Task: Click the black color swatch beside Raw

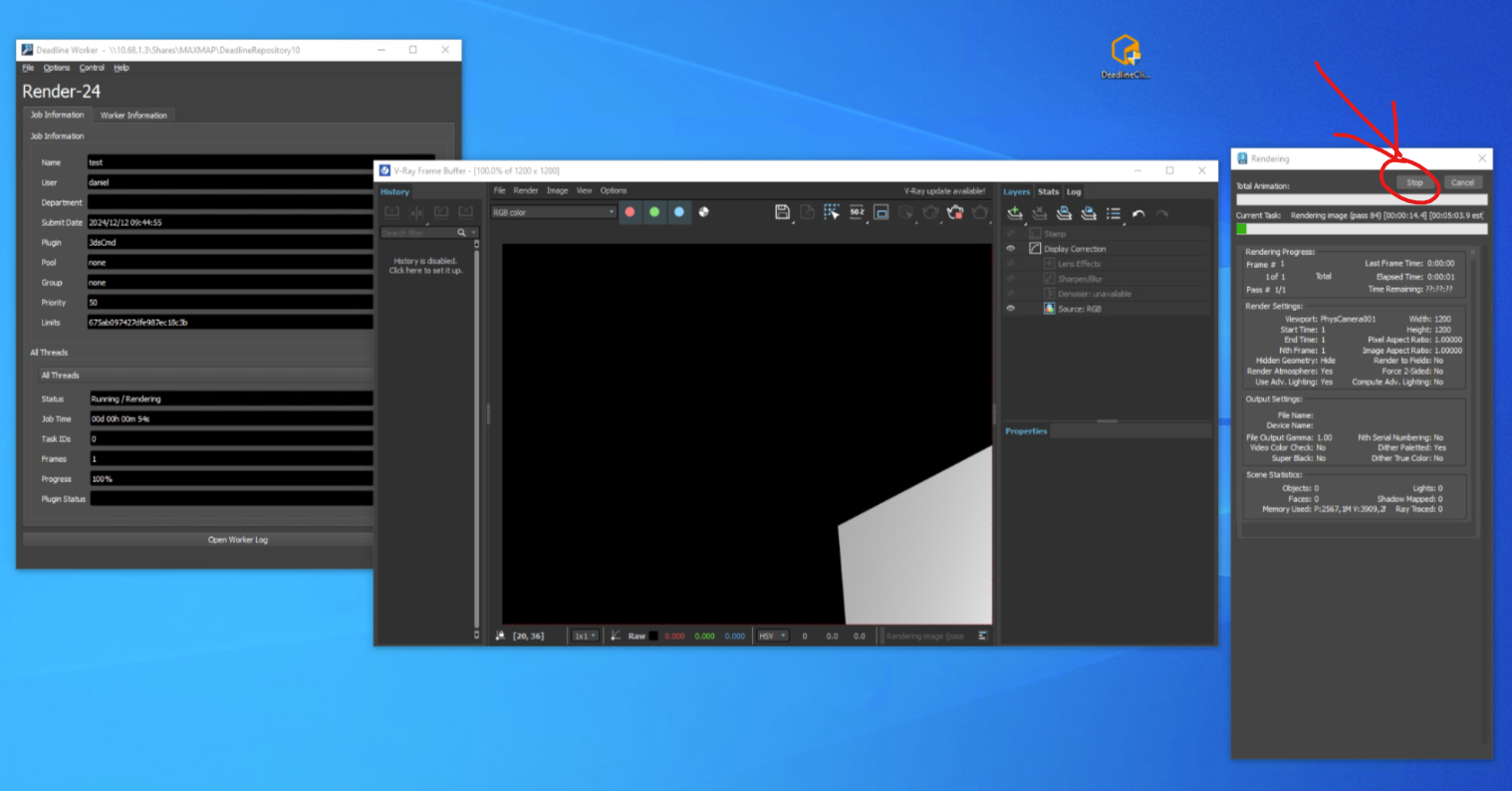Action: (653, 636)
